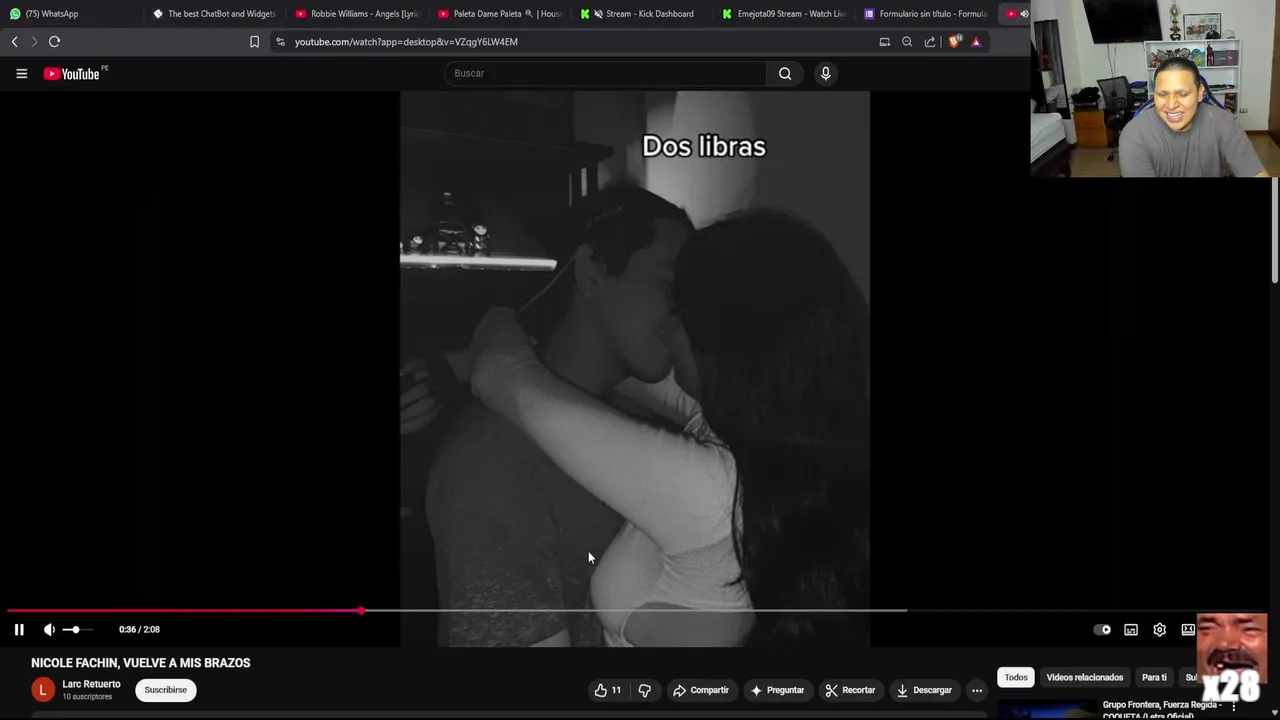The height and width of the screenshot is (720, 1280).
Task: Switch to Formulario sin título tab
Action: (928, 14)
